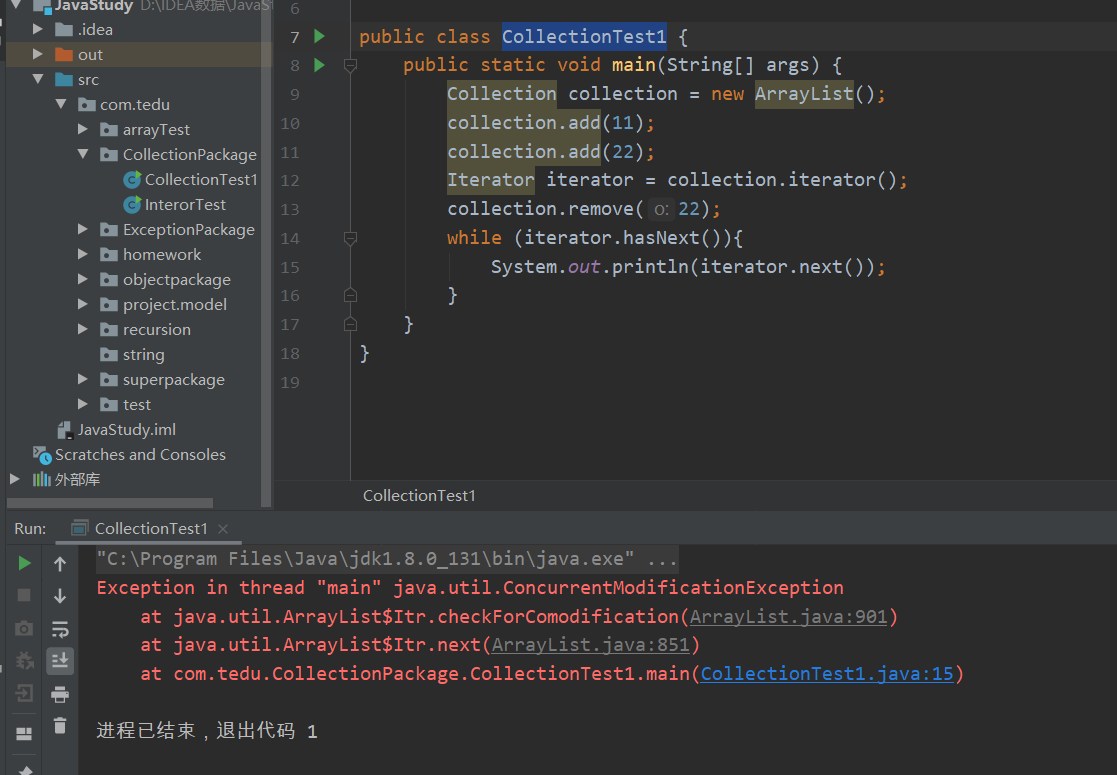Rerun CollectionTest1 with green play button

pos(24,563)
